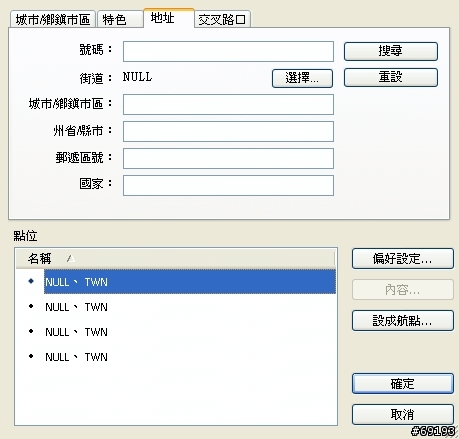The image size is (459, 439).
Task: Select the highlighted first NULL、TWN result
Action: click(190, 282)
